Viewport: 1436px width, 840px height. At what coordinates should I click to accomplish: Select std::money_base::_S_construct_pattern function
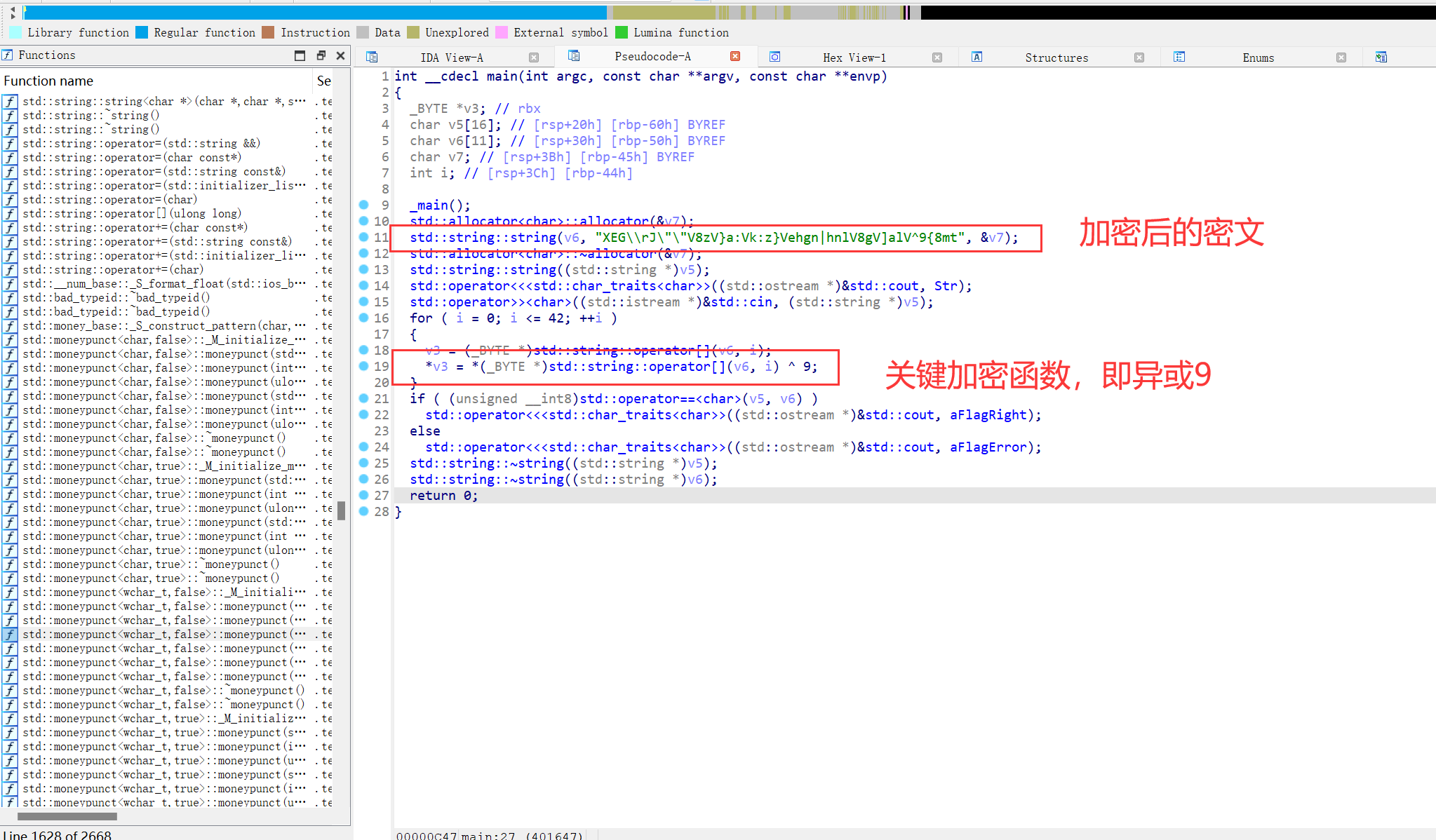[164, 325]
